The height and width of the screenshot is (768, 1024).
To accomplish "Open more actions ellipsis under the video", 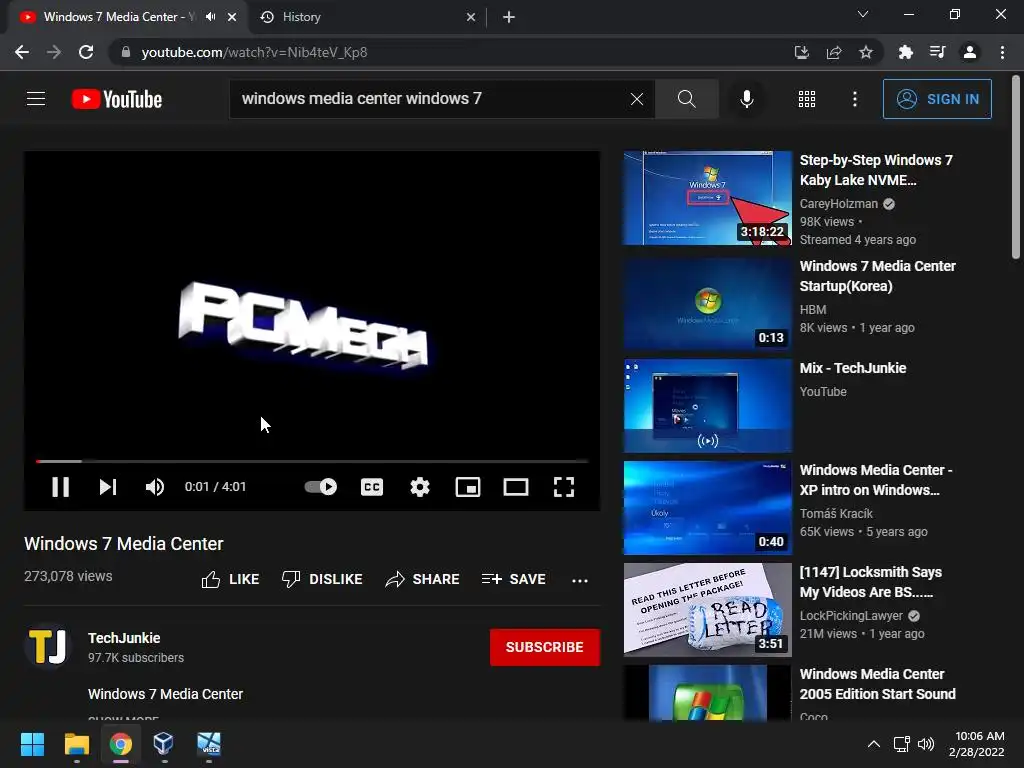I will pyautogui.click(x=579, y=580).
